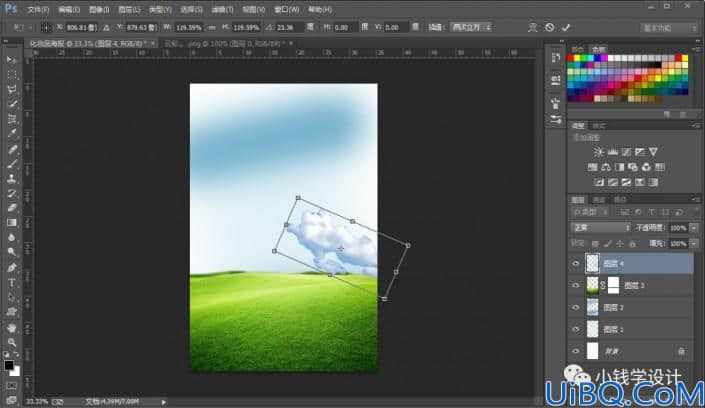Select the Dodge tool

[11, 252]
